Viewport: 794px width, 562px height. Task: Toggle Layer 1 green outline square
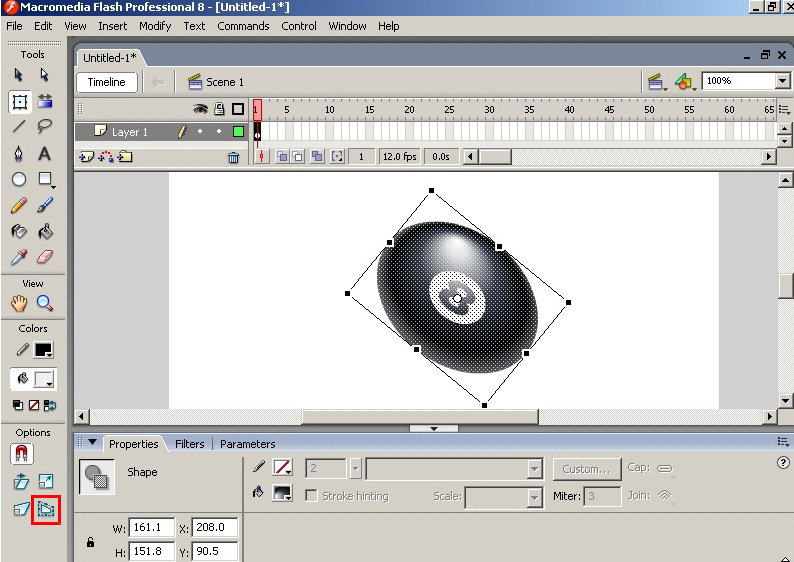(238, 132)
